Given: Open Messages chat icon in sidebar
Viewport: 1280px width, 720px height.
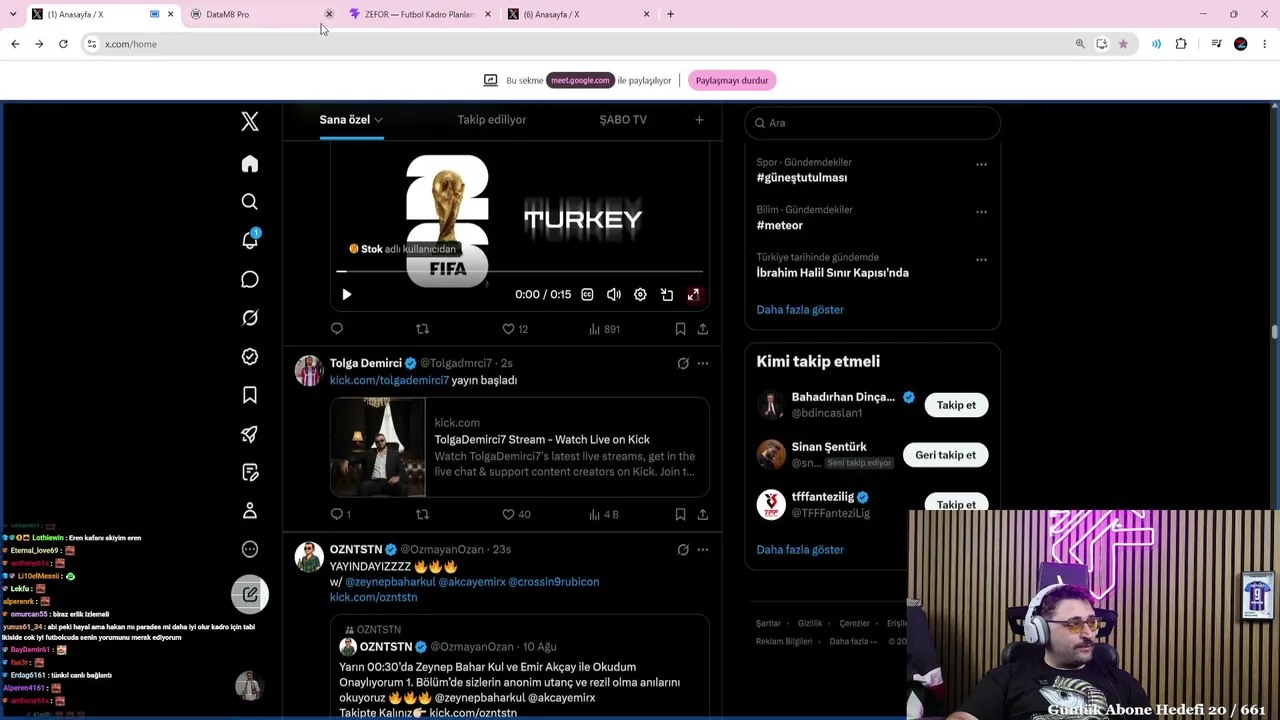Looking at the screenshot, I should 250,279.
